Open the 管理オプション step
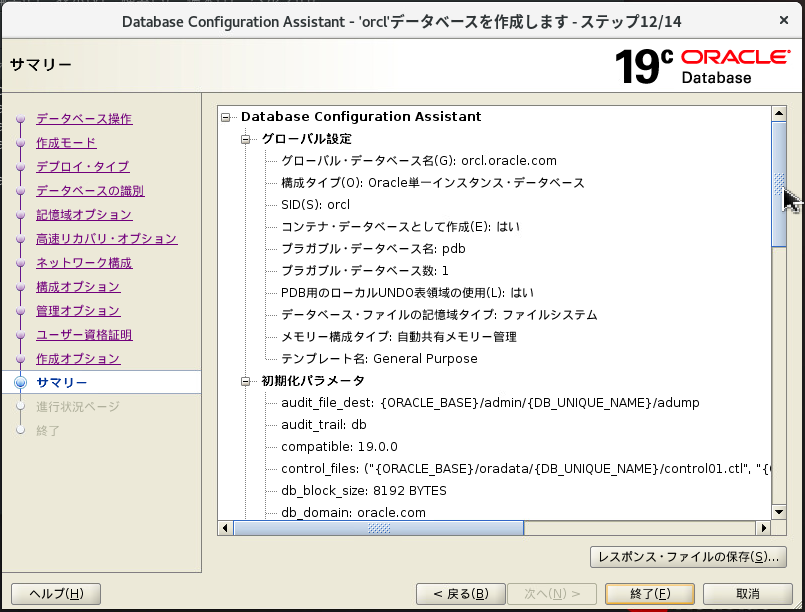The width and height of the screenshot is (805, 612). (x=79, y=311)
